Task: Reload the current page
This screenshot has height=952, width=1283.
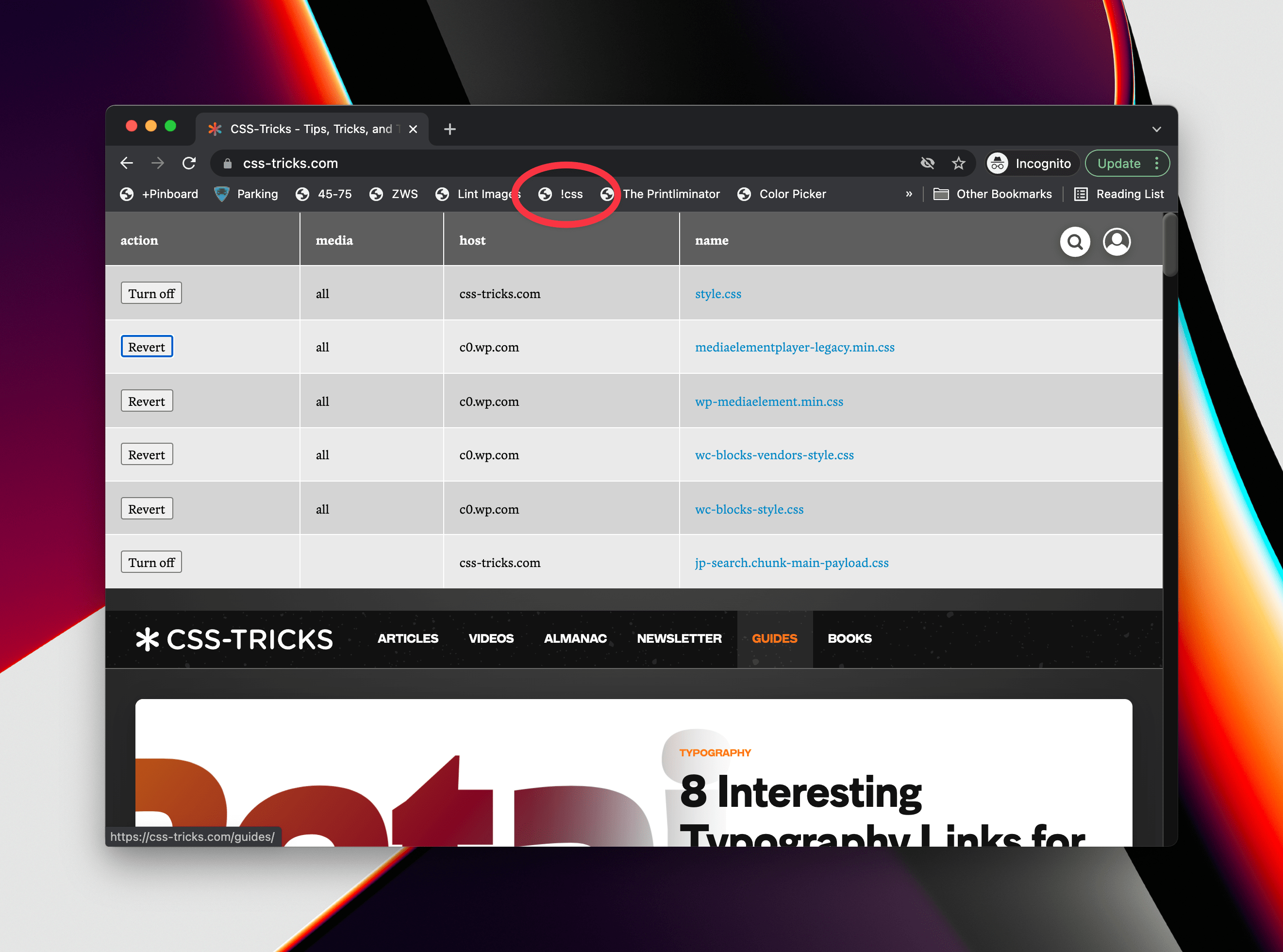Action: pyautogui.click(x=189, y=163)
